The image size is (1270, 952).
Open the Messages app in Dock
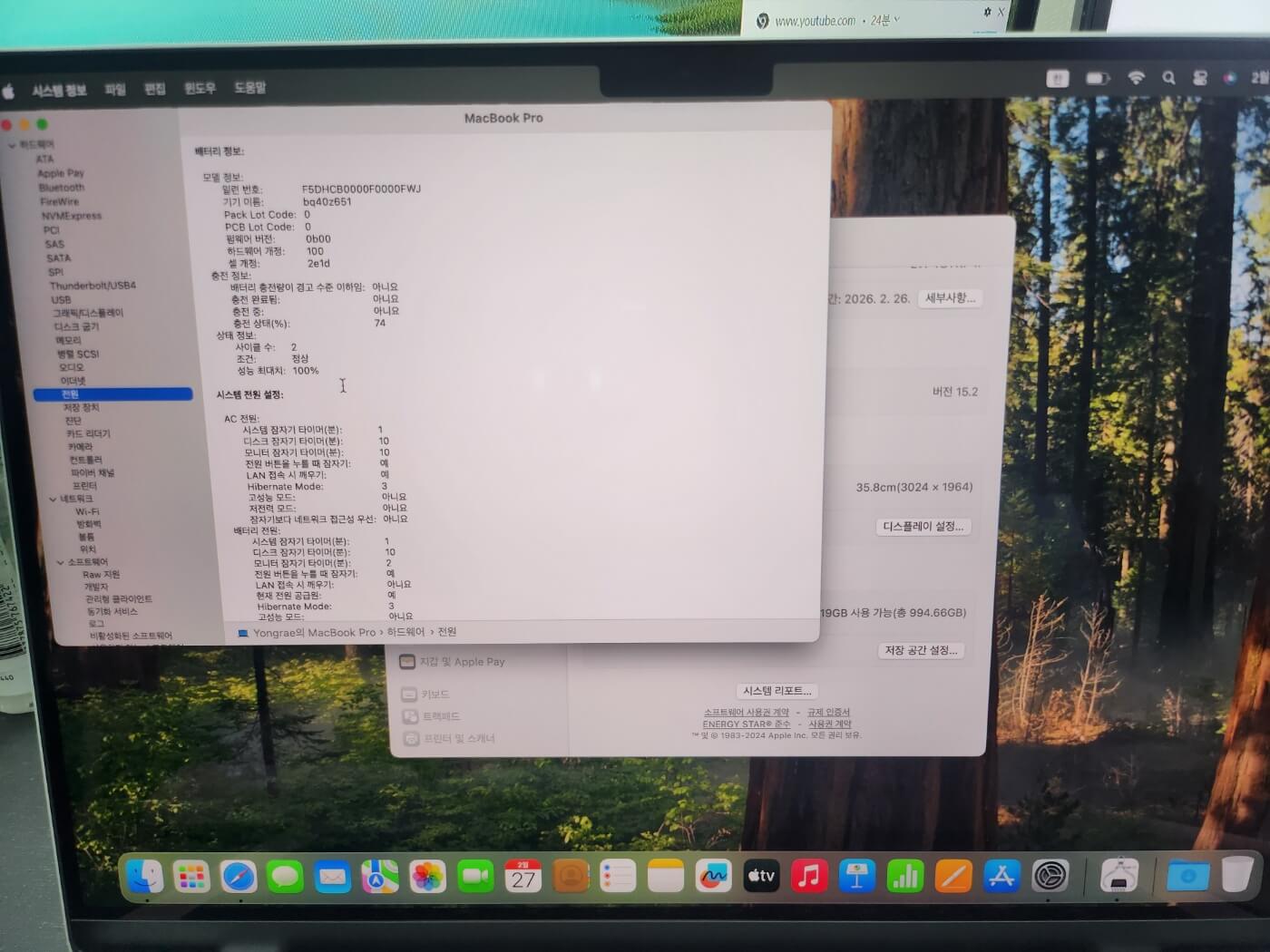[286, 877]
